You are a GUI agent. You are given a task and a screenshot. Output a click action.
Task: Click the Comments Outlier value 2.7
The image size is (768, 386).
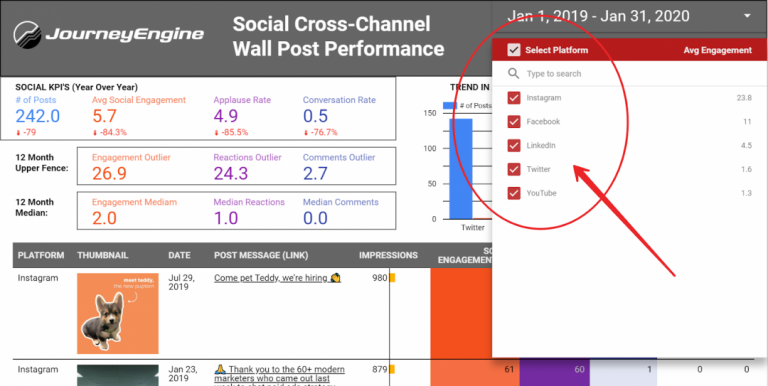[315, 173]
